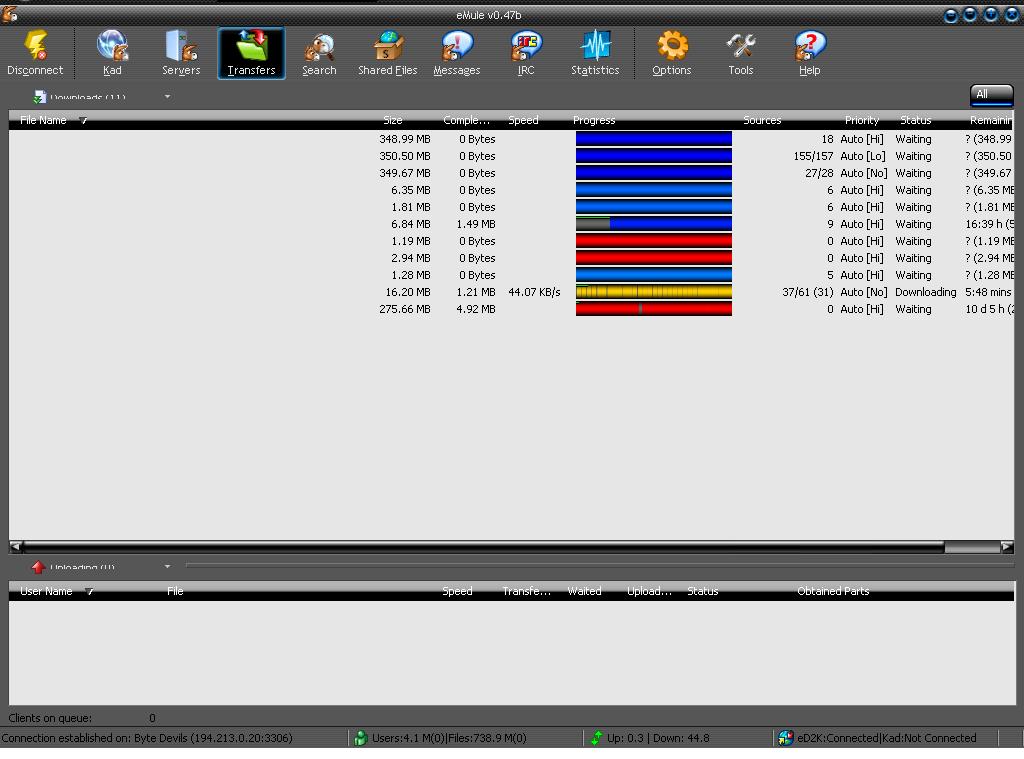The width and height of the screenshot is (1024, 759).
Task: Click the Auto [Lo] priority cell
Action: click(863, 156)
